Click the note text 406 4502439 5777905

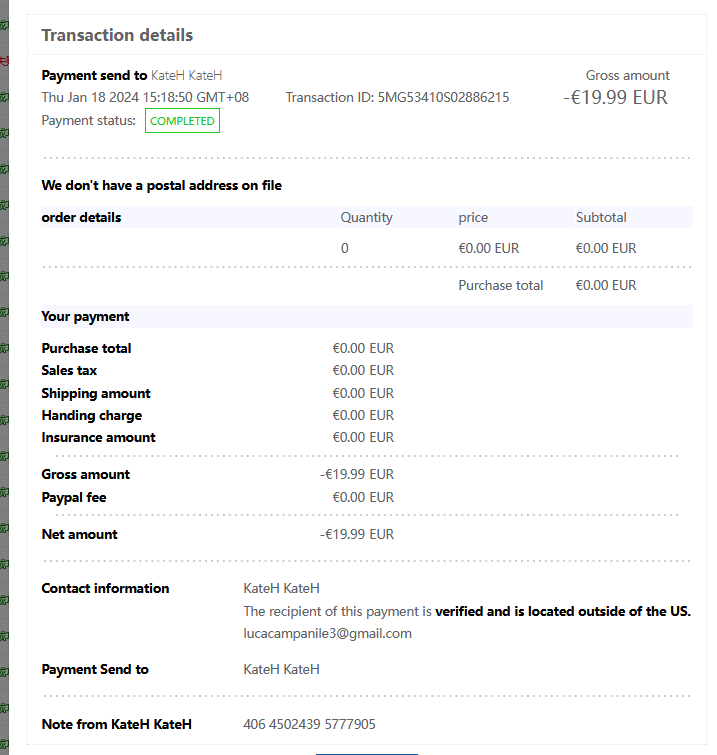click(309, 724)
